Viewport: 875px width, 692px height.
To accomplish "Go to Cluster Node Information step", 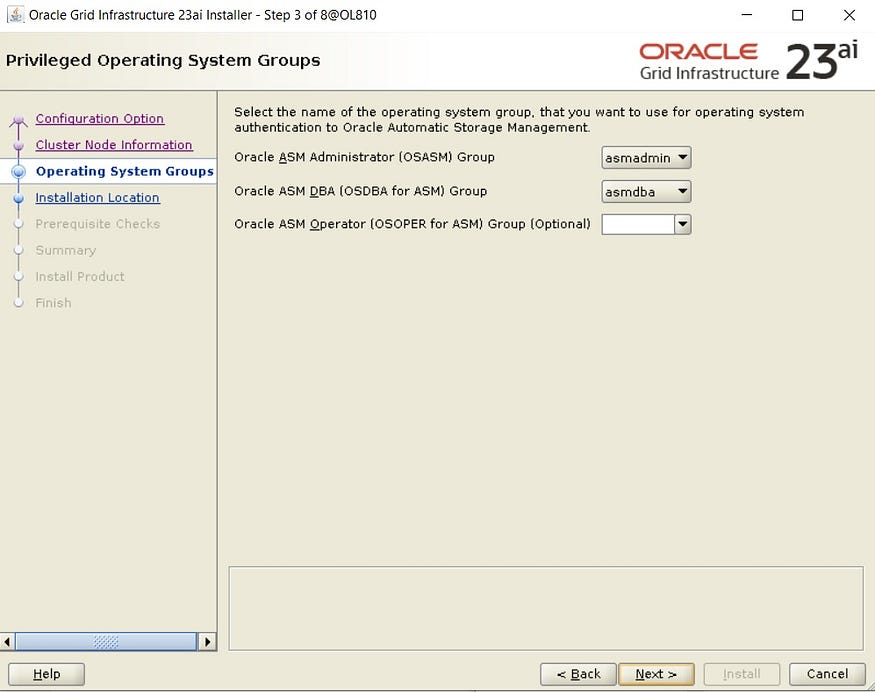I will pyautogui.click(x=114, y=145).
